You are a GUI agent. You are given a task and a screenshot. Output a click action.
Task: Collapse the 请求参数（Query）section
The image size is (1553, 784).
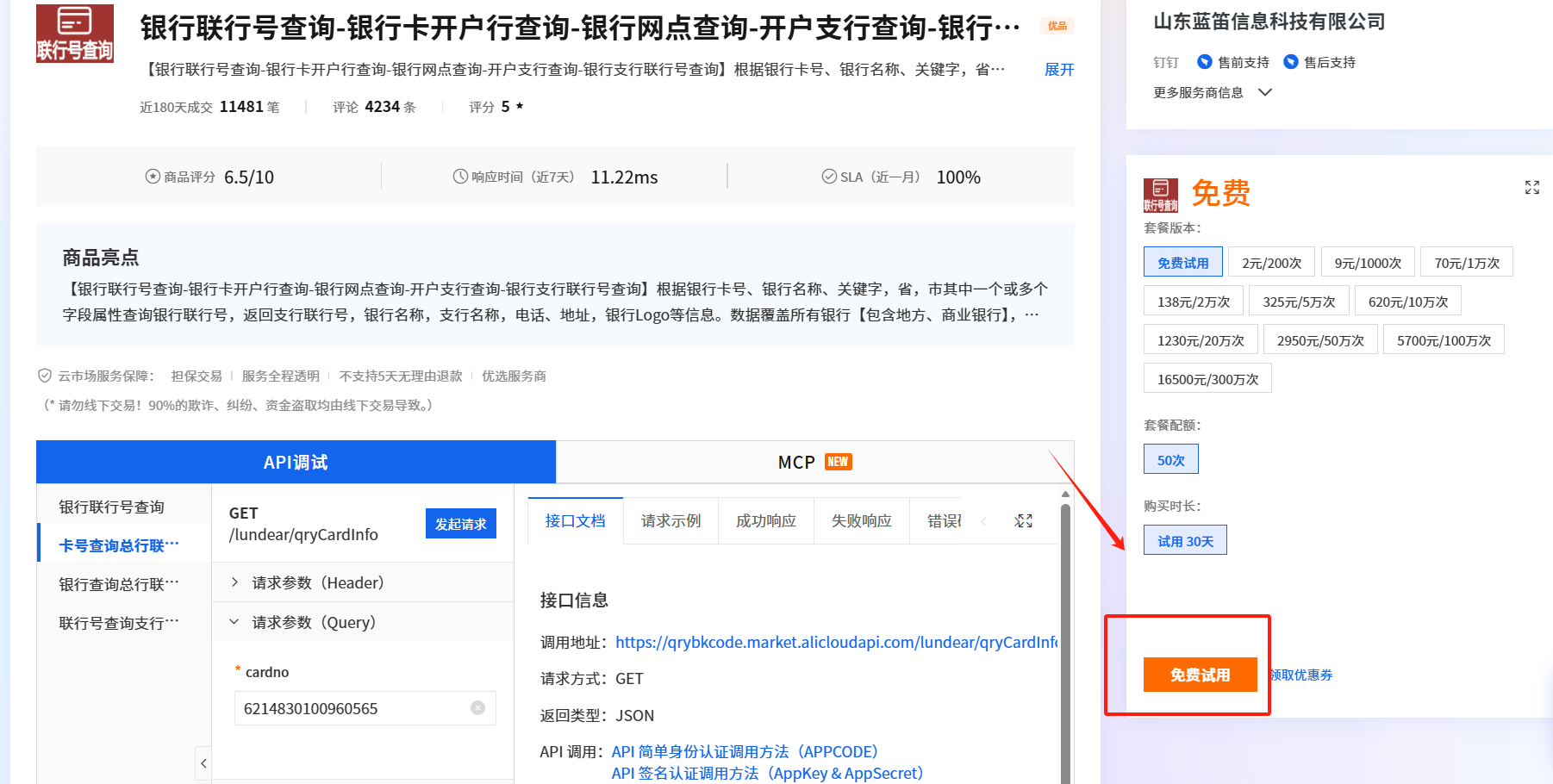click(315, 621)
